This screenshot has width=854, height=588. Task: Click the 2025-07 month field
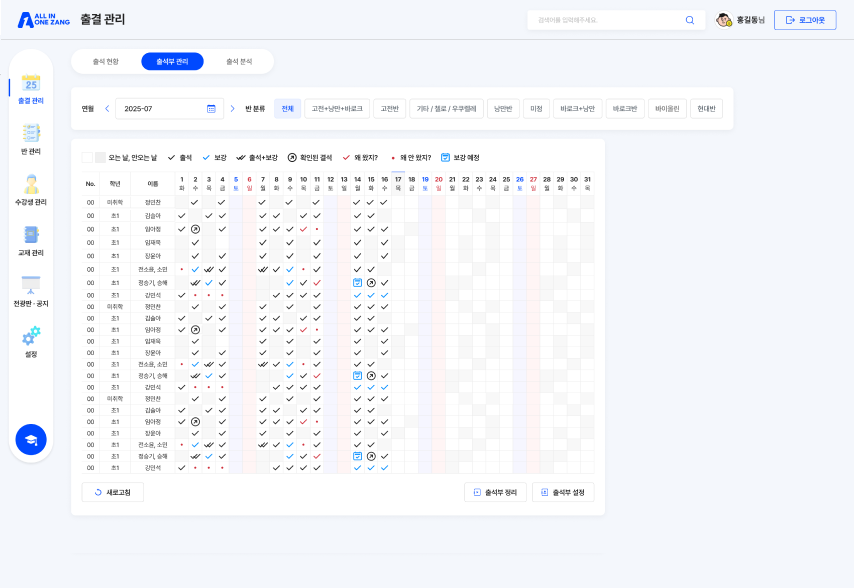tap(169, 109)
